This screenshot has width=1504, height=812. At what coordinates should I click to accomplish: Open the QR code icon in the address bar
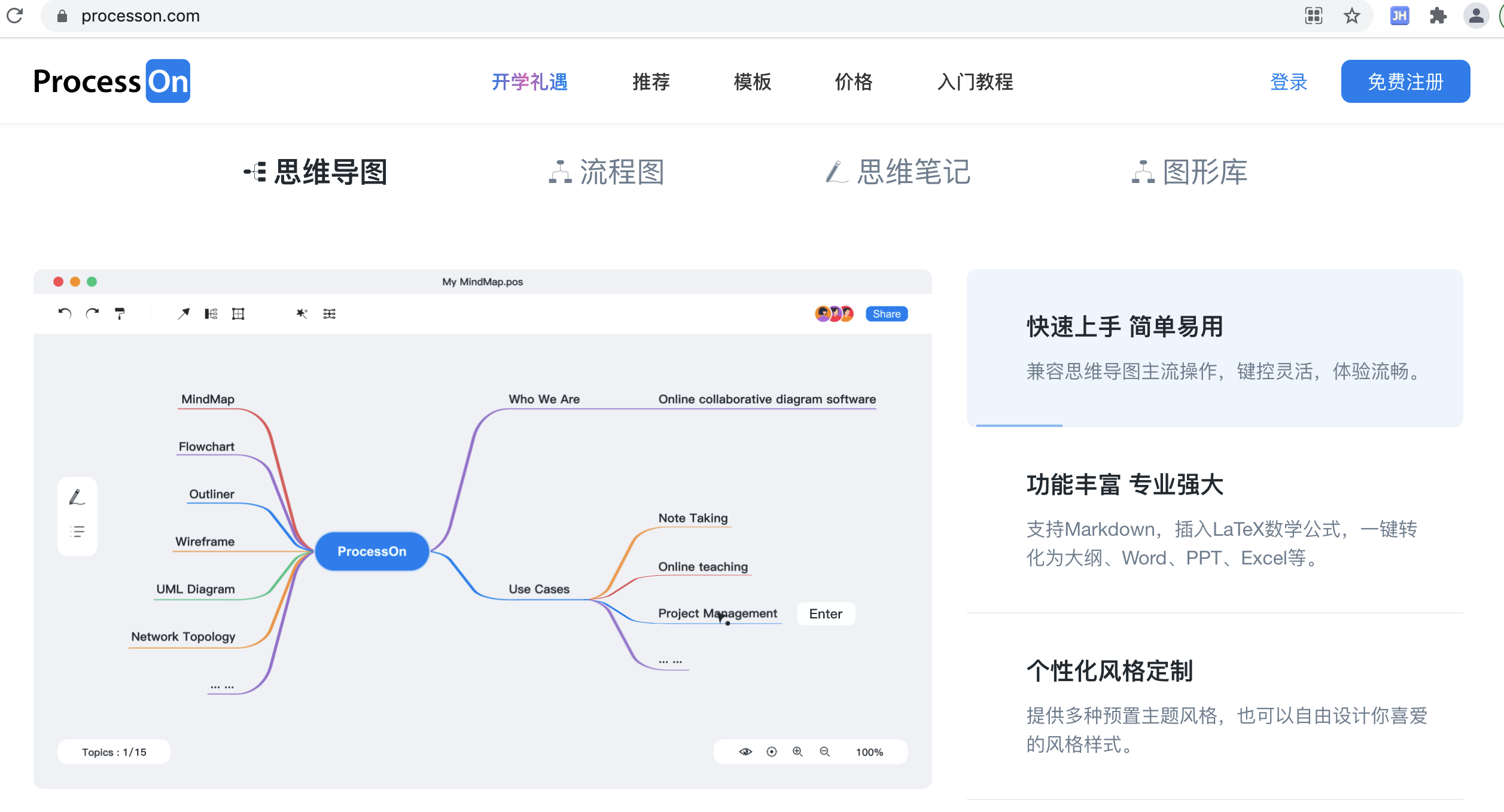(x=1314, y=16)
